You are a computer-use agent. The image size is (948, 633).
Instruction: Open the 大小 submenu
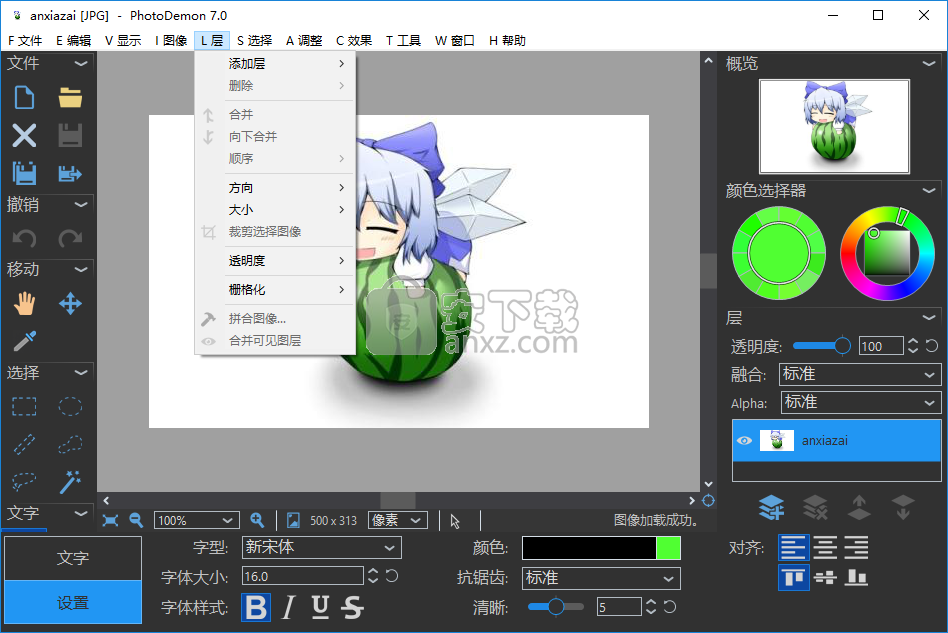tap(275, 210)
